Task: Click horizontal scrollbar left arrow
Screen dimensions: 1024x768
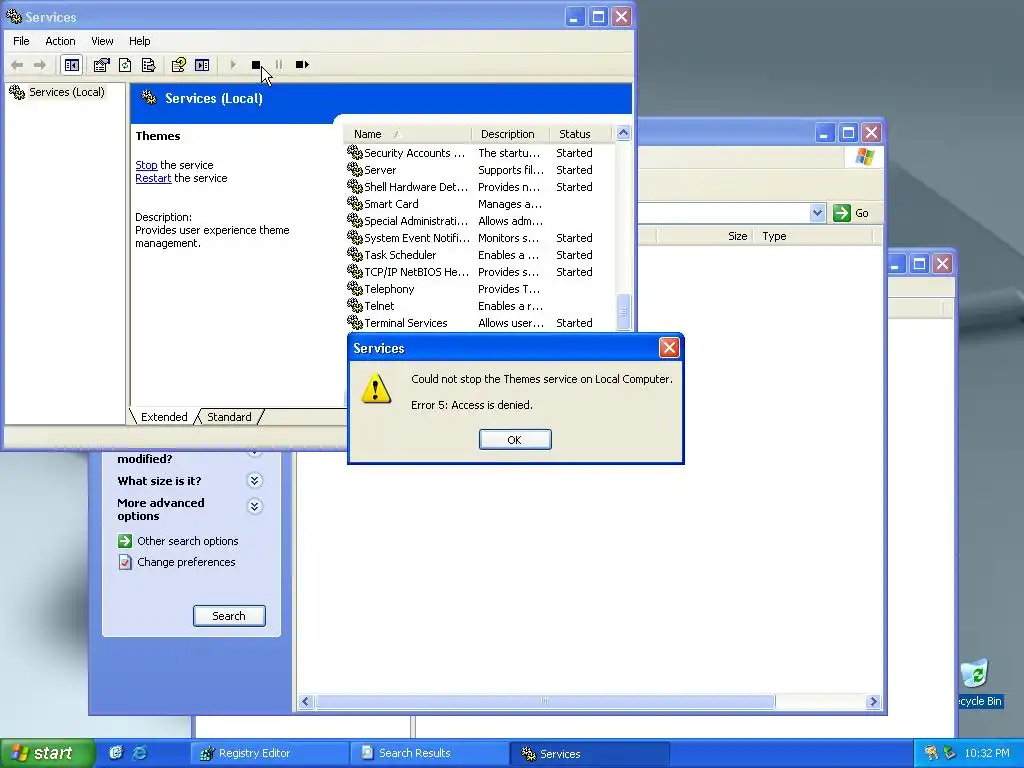Action: click(306, 701)
